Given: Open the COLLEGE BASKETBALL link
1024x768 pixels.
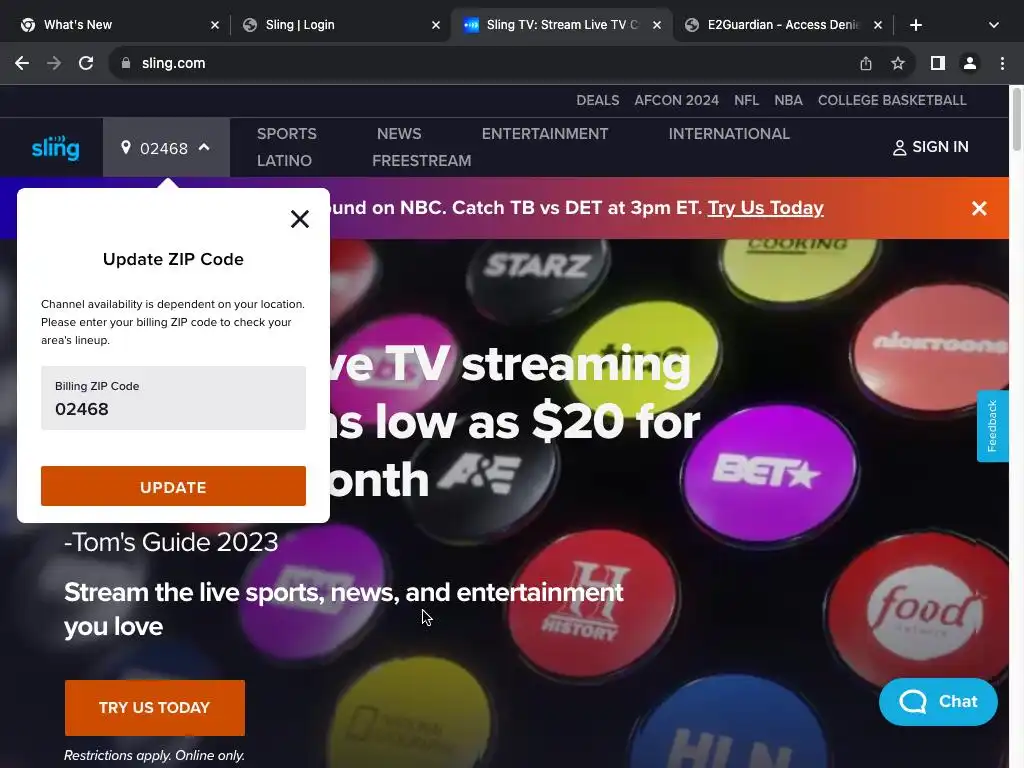Looking at the screenshot, I should (892, 101).
